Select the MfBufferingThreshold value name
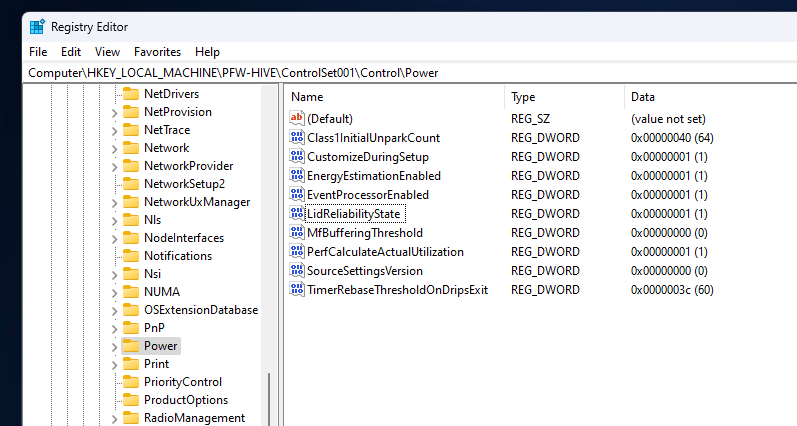 click(x=365, y=233)
